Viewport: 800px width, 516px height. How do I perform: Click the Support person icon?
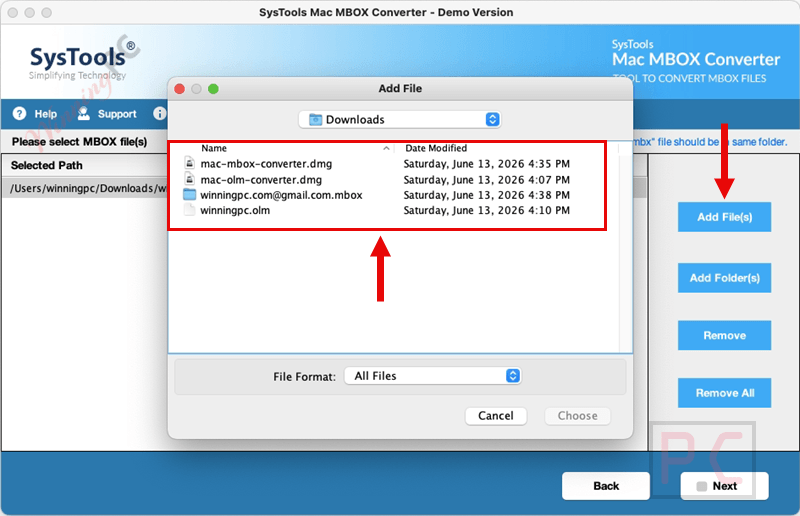(84, 113)
